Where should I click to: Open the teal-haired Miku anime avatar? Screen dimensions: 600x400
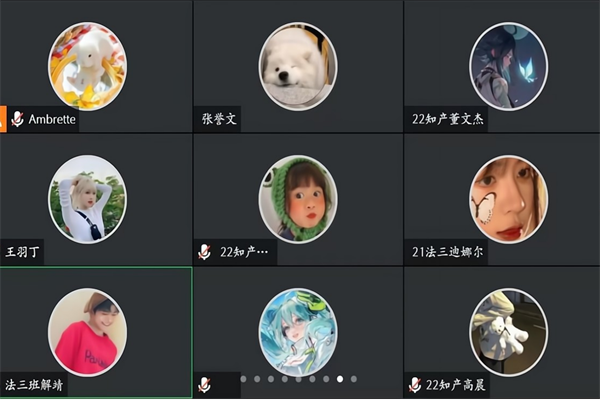click(x=298, y=332)
